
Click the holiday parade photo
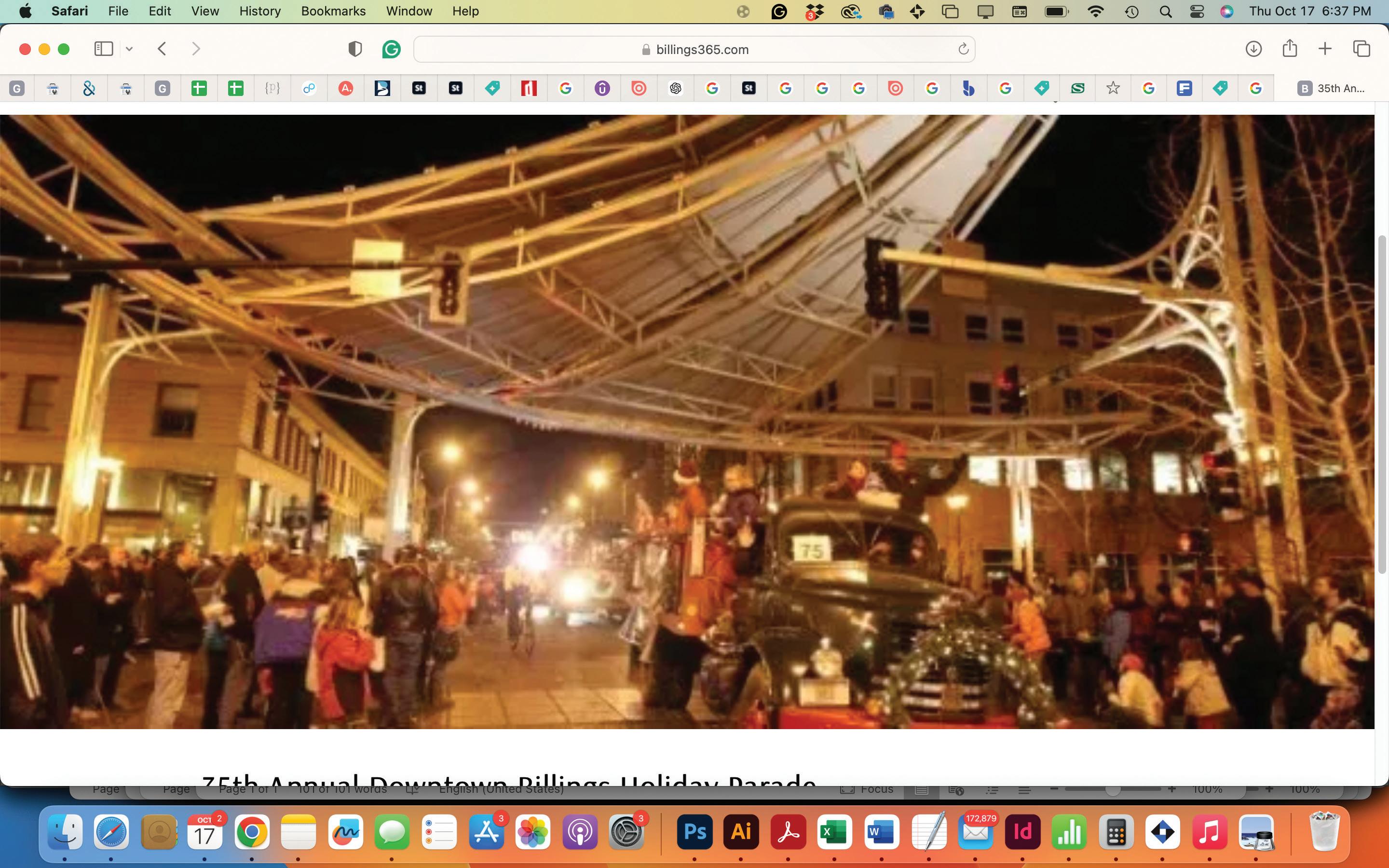pos(686,421)
